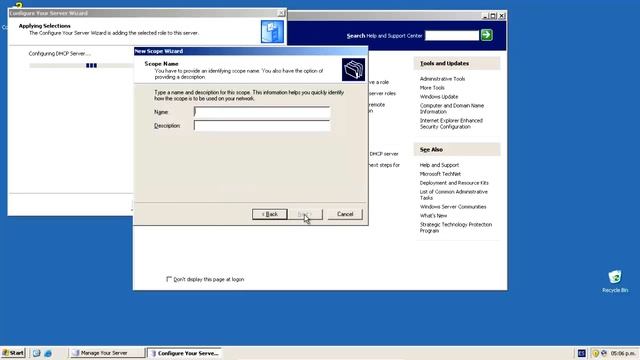Click the Back button in New Scope Wizard

coord(270,214)
